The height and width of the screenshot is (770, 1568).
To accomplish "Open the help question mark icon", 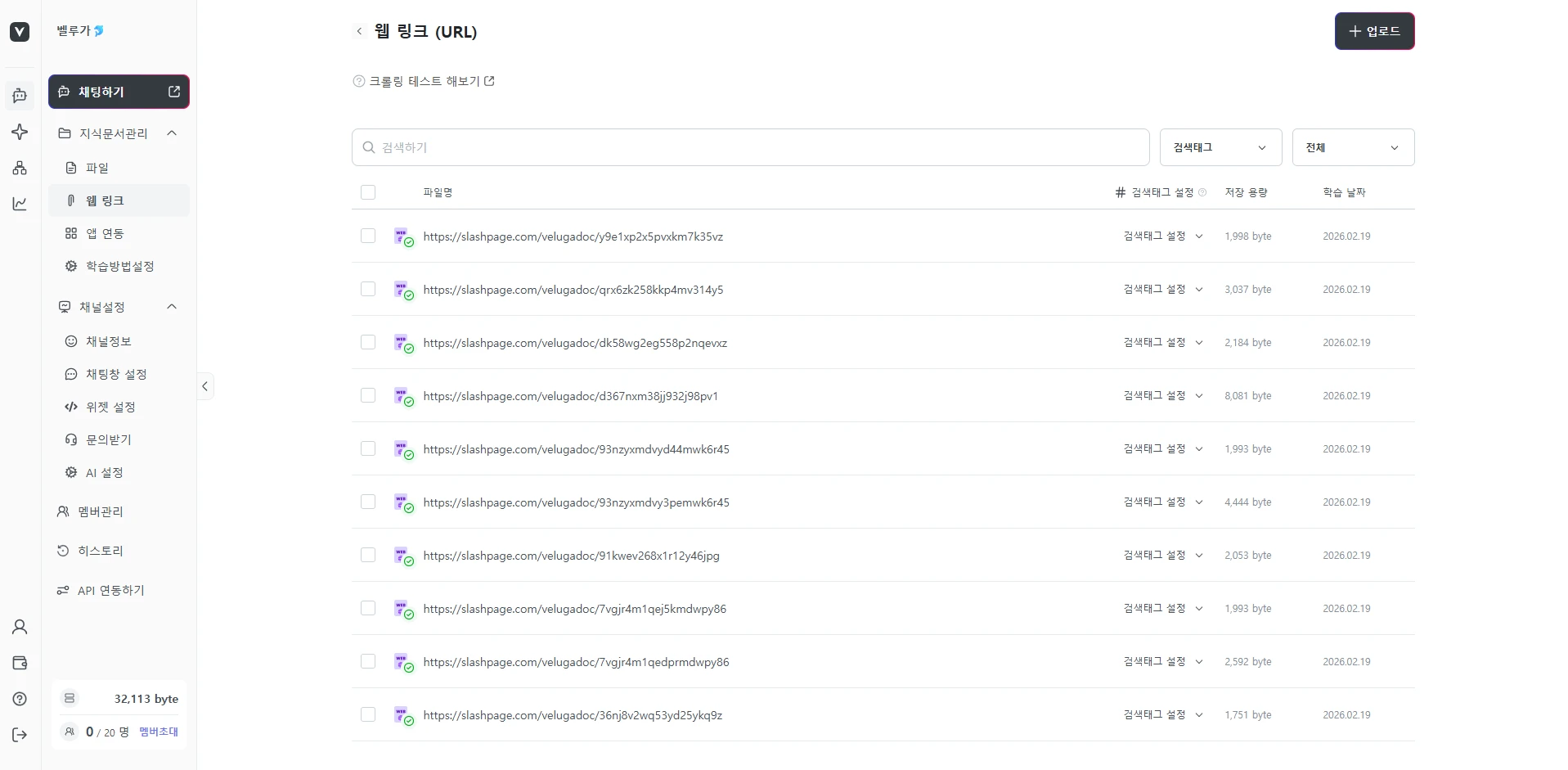I will pos(20,699).
